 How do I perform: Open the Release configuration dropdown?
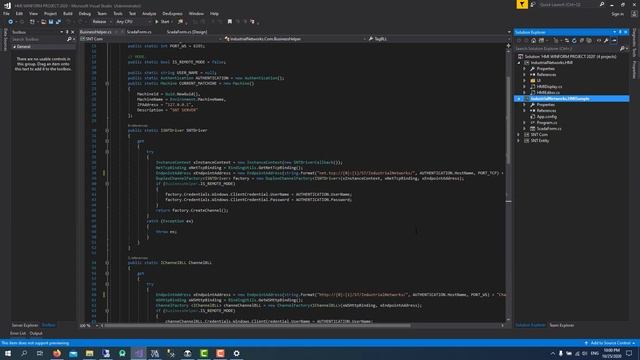pyautogui.click(x=102, y=22)
